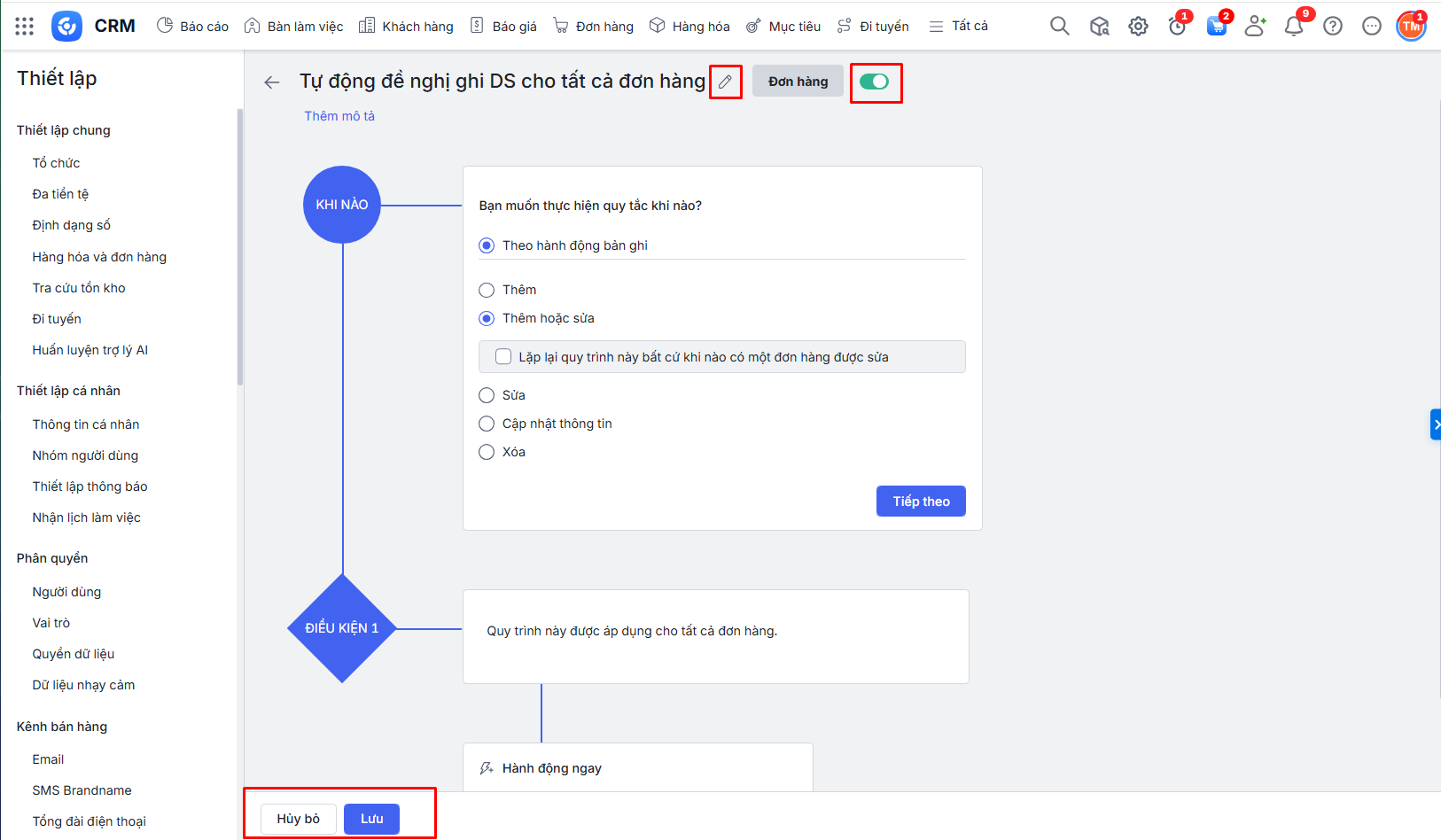
Task: Click the "Tiếp theo" button
Action: click(x=921, y=502)
